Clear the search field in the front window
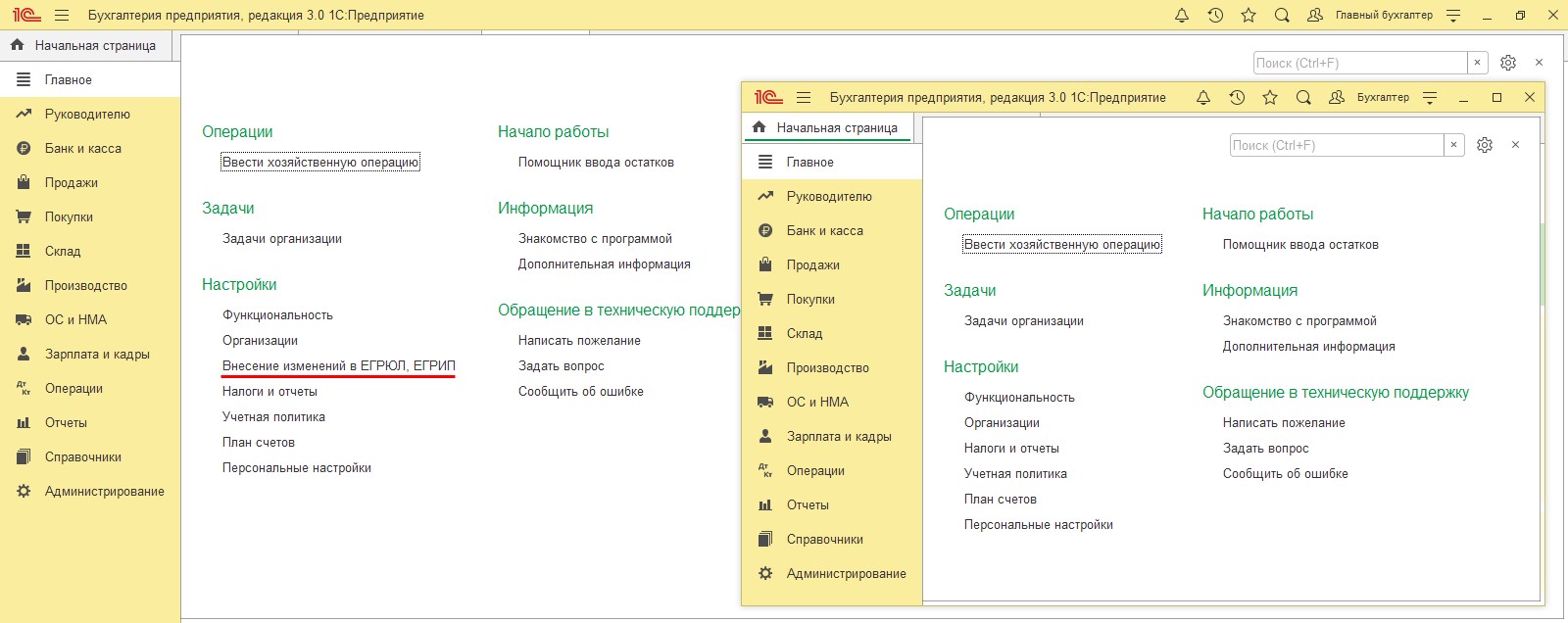The image size is (1568, 623). click(x=1453, y=145)
